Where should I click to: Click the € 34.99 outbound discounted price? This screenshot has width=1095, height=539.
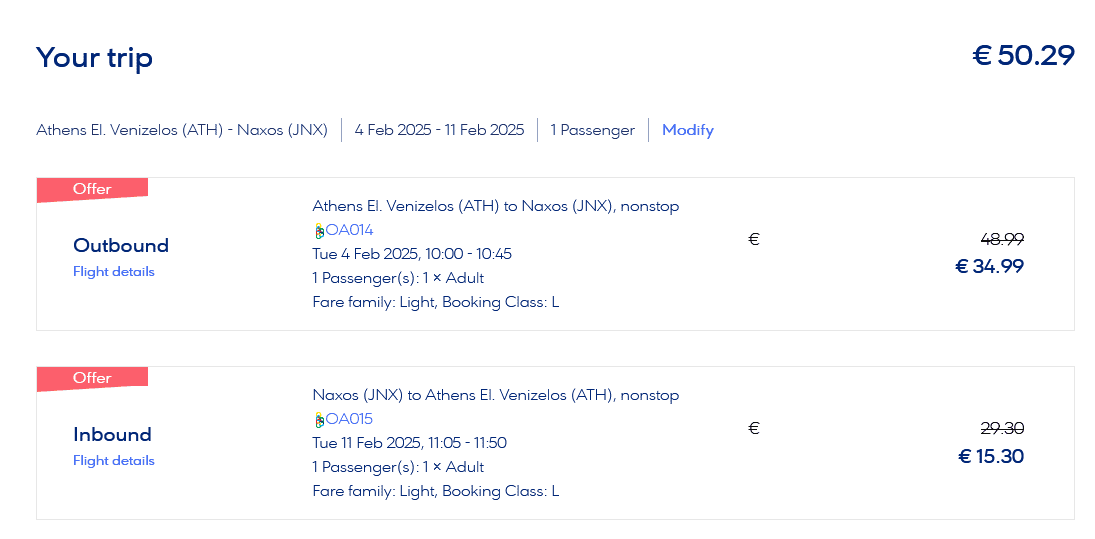click(989, 267)
